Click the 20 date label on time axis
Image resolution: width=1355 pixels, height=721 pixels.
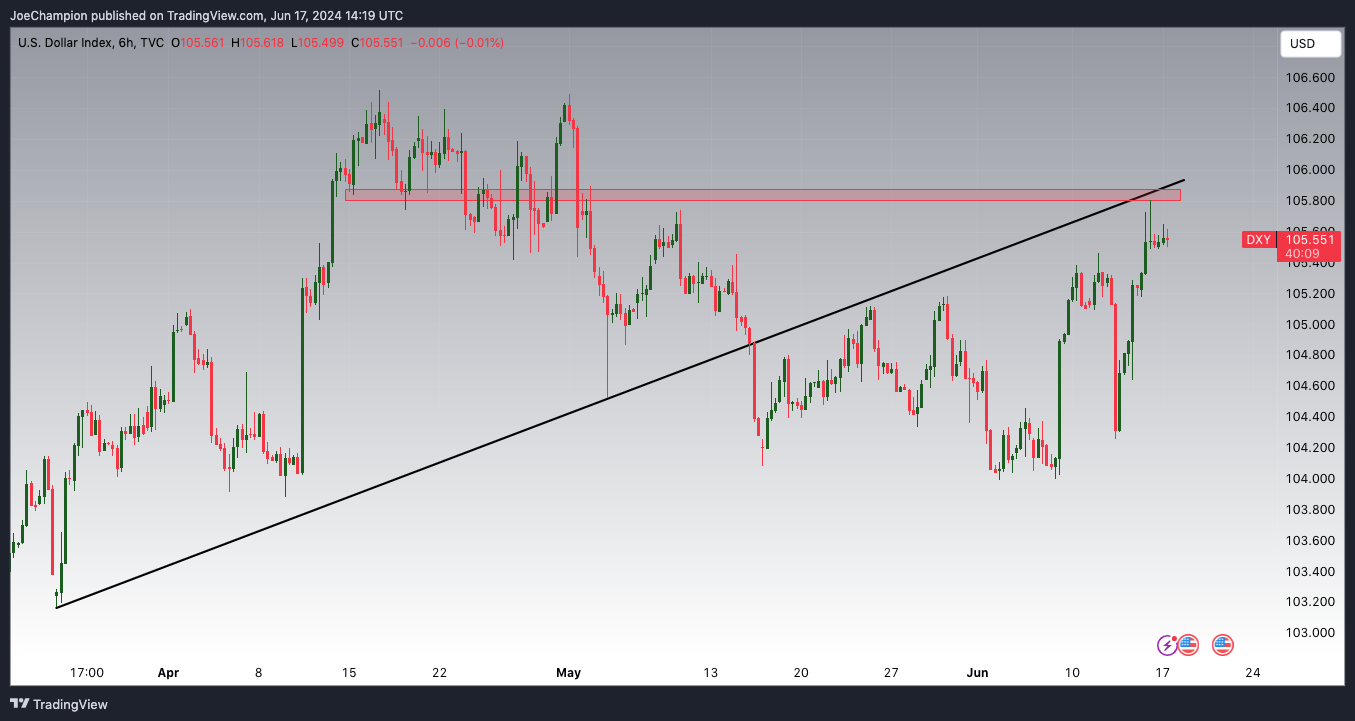[x=800, y=673]
